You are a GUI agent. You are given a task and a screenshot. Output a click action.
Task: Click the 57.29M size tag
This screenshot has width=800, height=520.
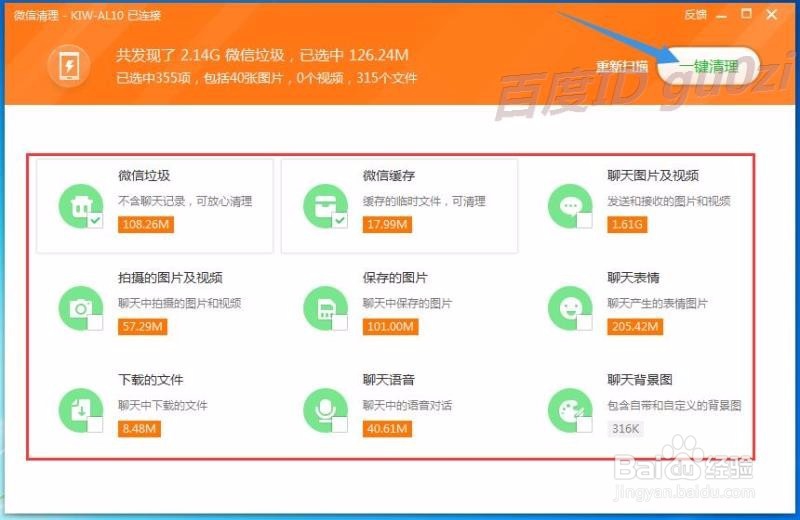pyautogui.click(x=142, y=327)
